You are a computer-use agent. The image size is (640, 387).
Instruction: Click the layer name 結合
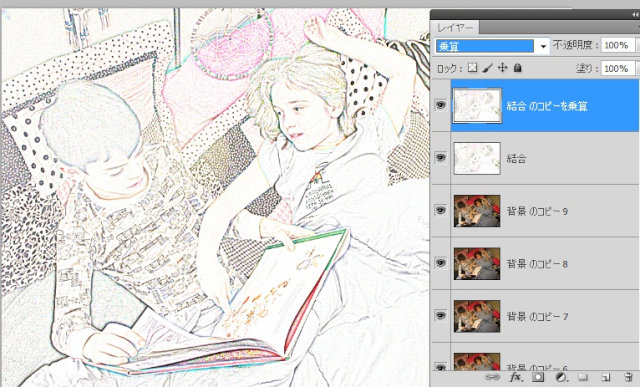516,158
